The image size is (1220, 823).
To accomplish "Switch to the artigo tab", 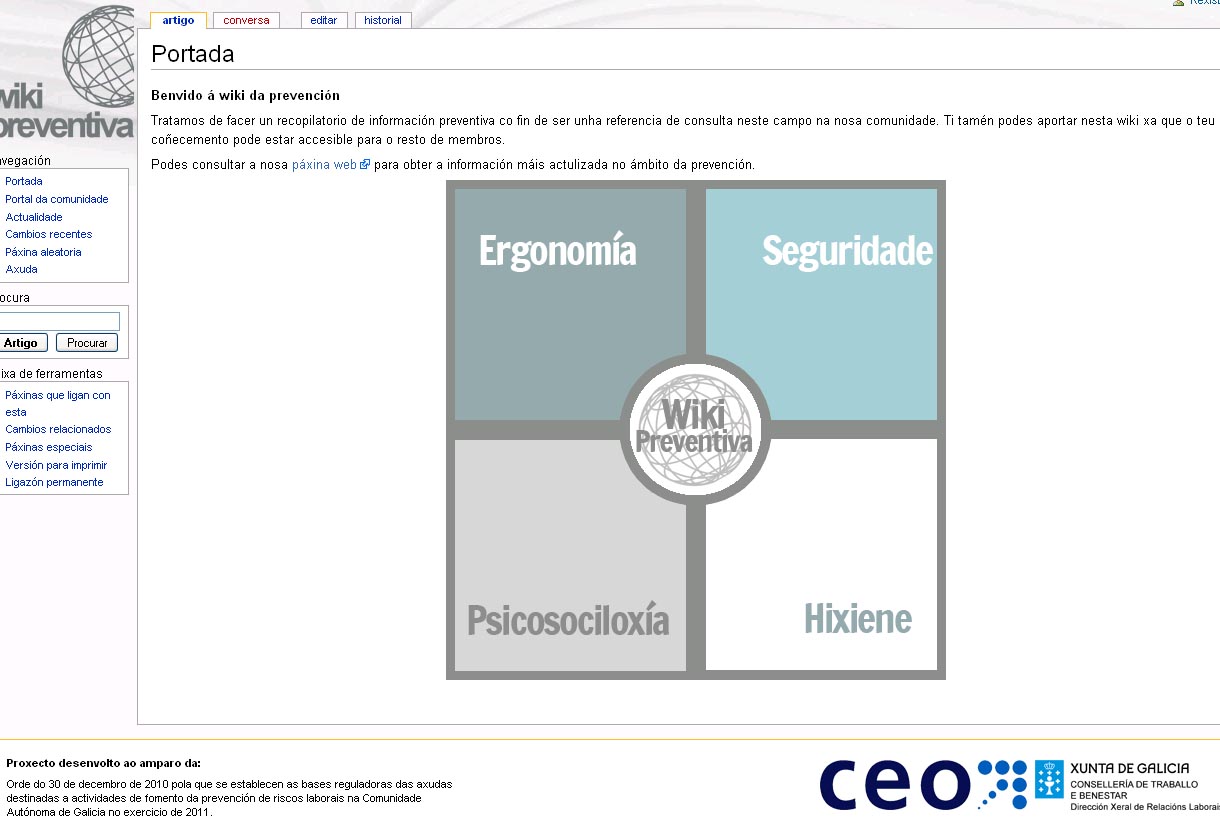I will 178,20.
